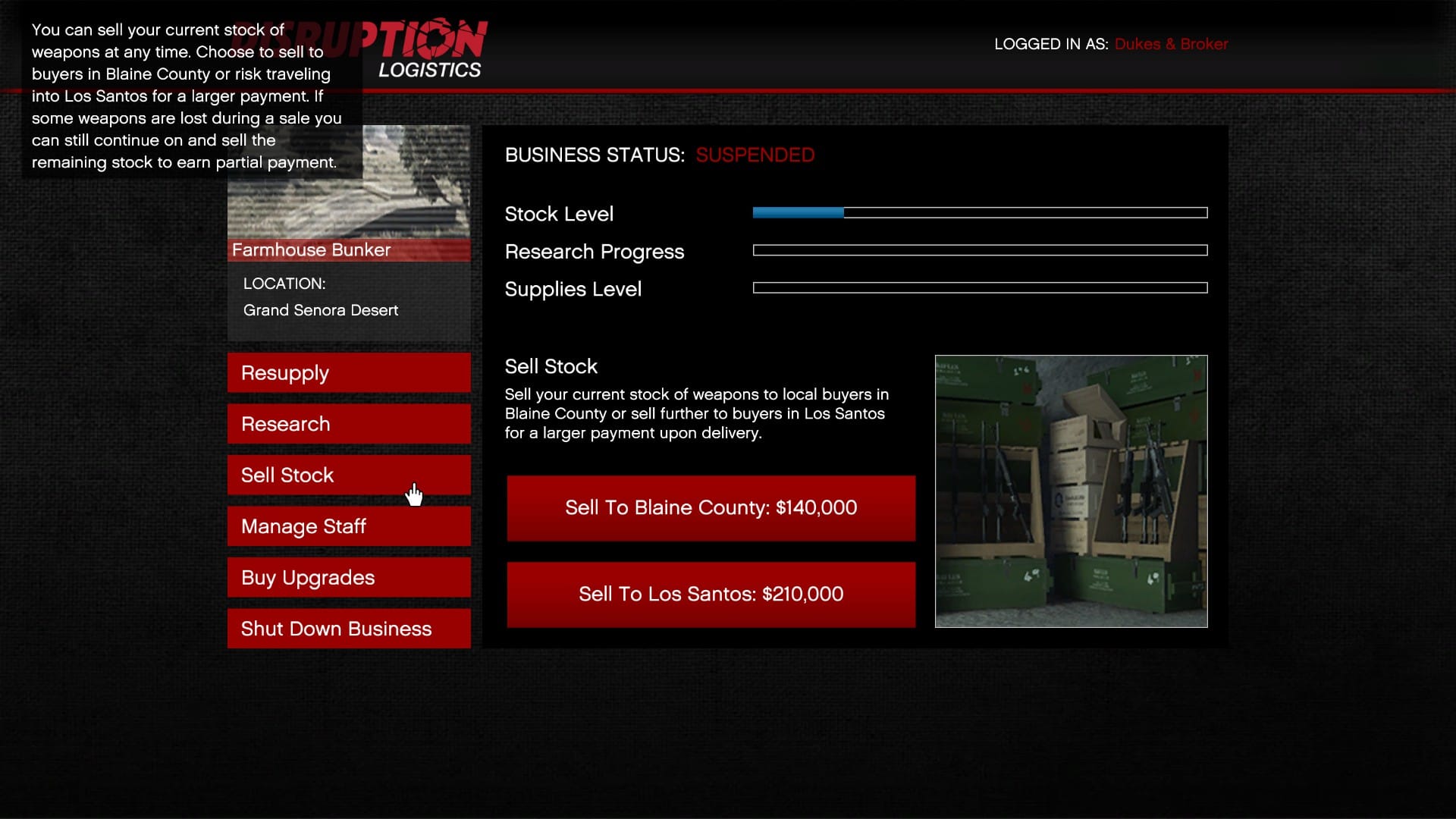Sell to Blaine County for $140,000
Image resolution: width=1456 pixels, height=819 pixels.
coord(711,508)
